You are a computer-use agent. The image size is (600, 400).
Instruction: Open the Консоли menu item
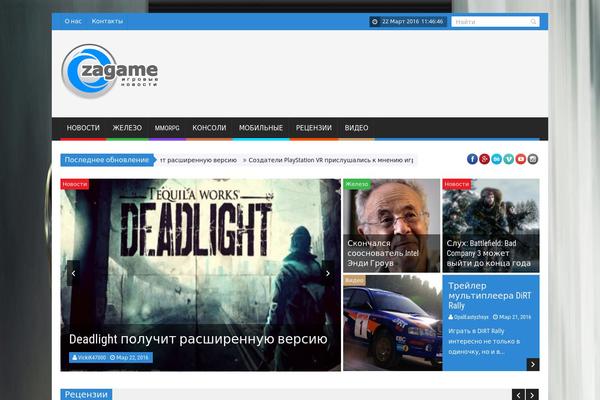point(209,128)
